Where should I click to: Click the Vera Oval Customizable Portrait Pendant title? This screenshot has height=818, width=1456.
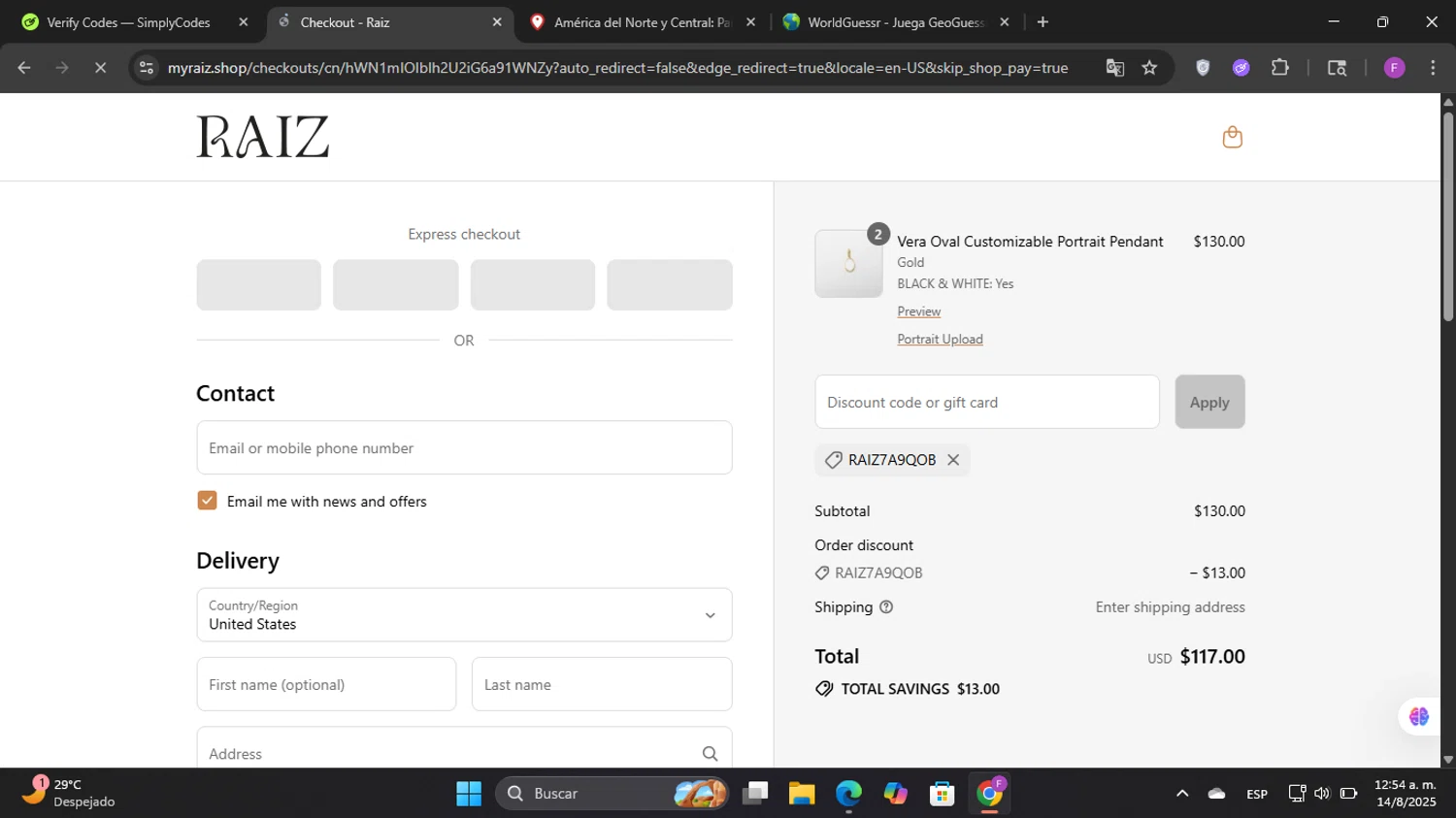[x=1030, y=242]
